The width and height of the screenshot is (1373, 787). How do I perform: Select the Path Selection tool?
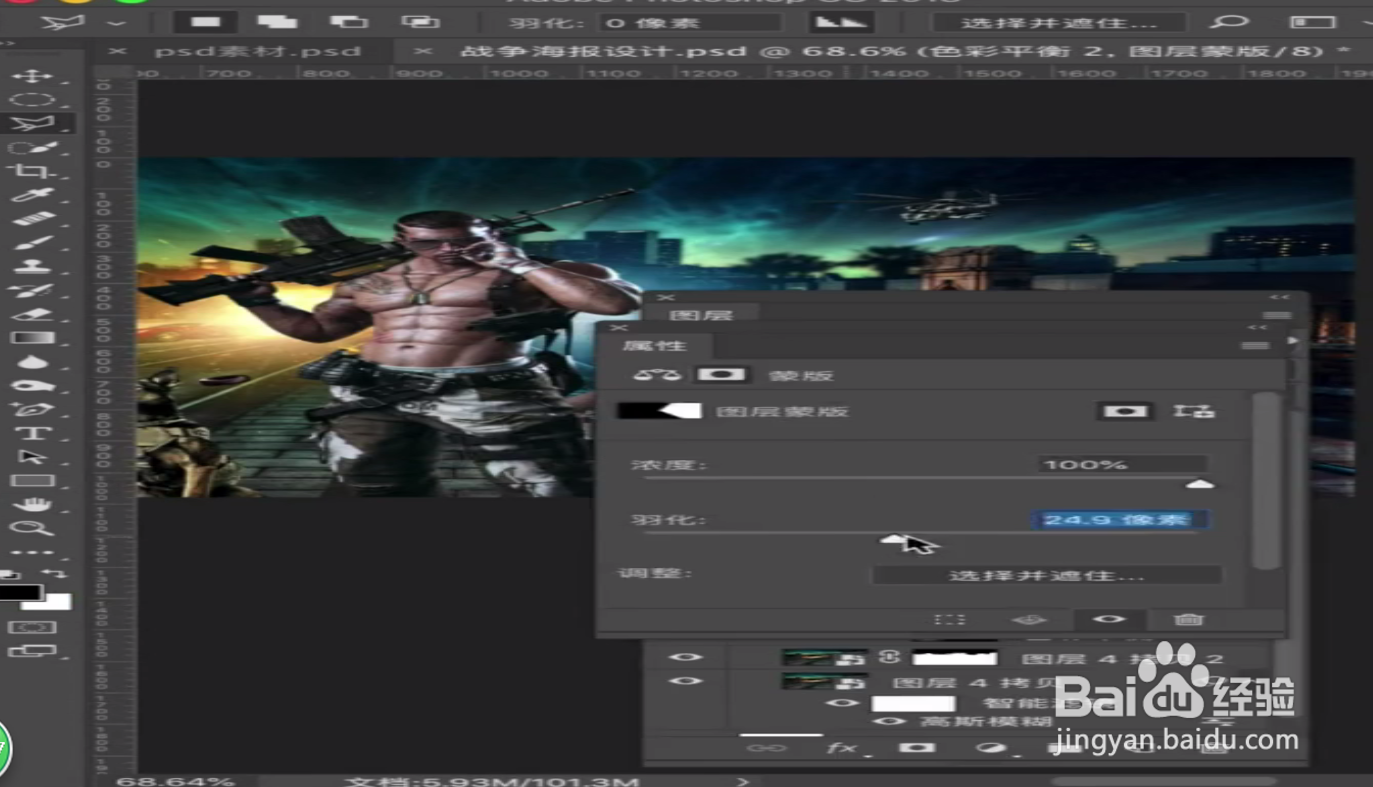click(x=32, y=457)
